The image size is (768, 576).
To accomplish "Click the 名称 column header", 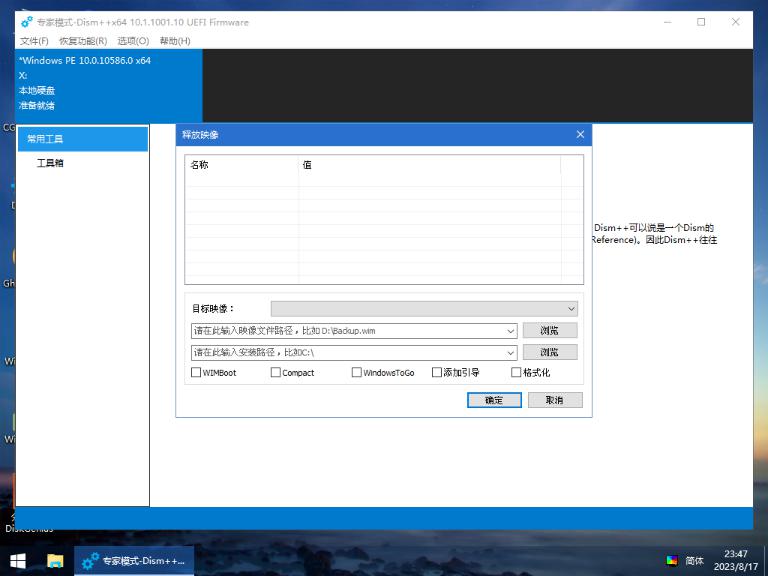I will [242, 165].
